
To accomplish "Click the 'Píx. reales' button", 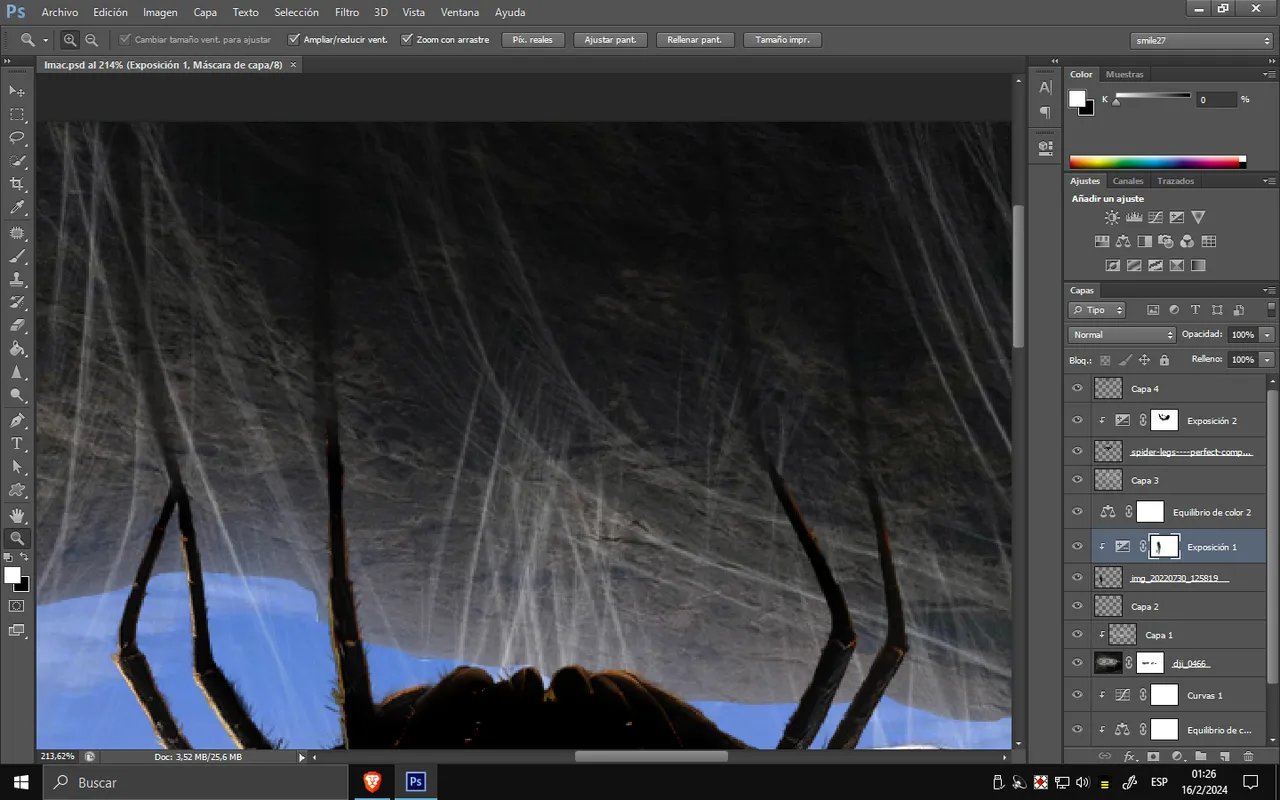I will tap(533, 40).
